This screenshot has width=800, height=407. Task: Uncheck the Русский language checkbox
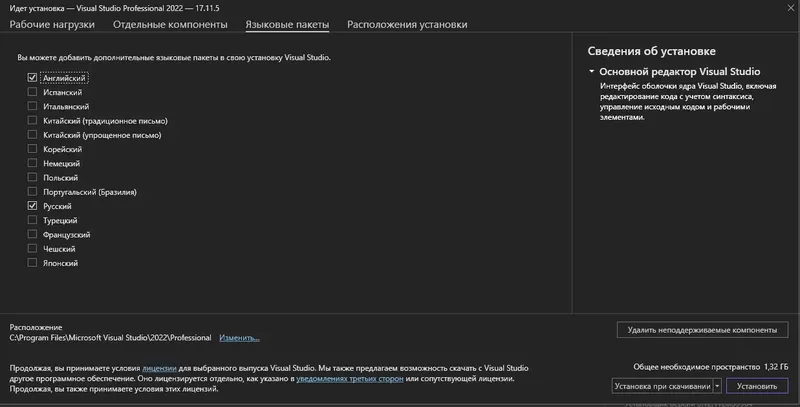pos(33,205)
